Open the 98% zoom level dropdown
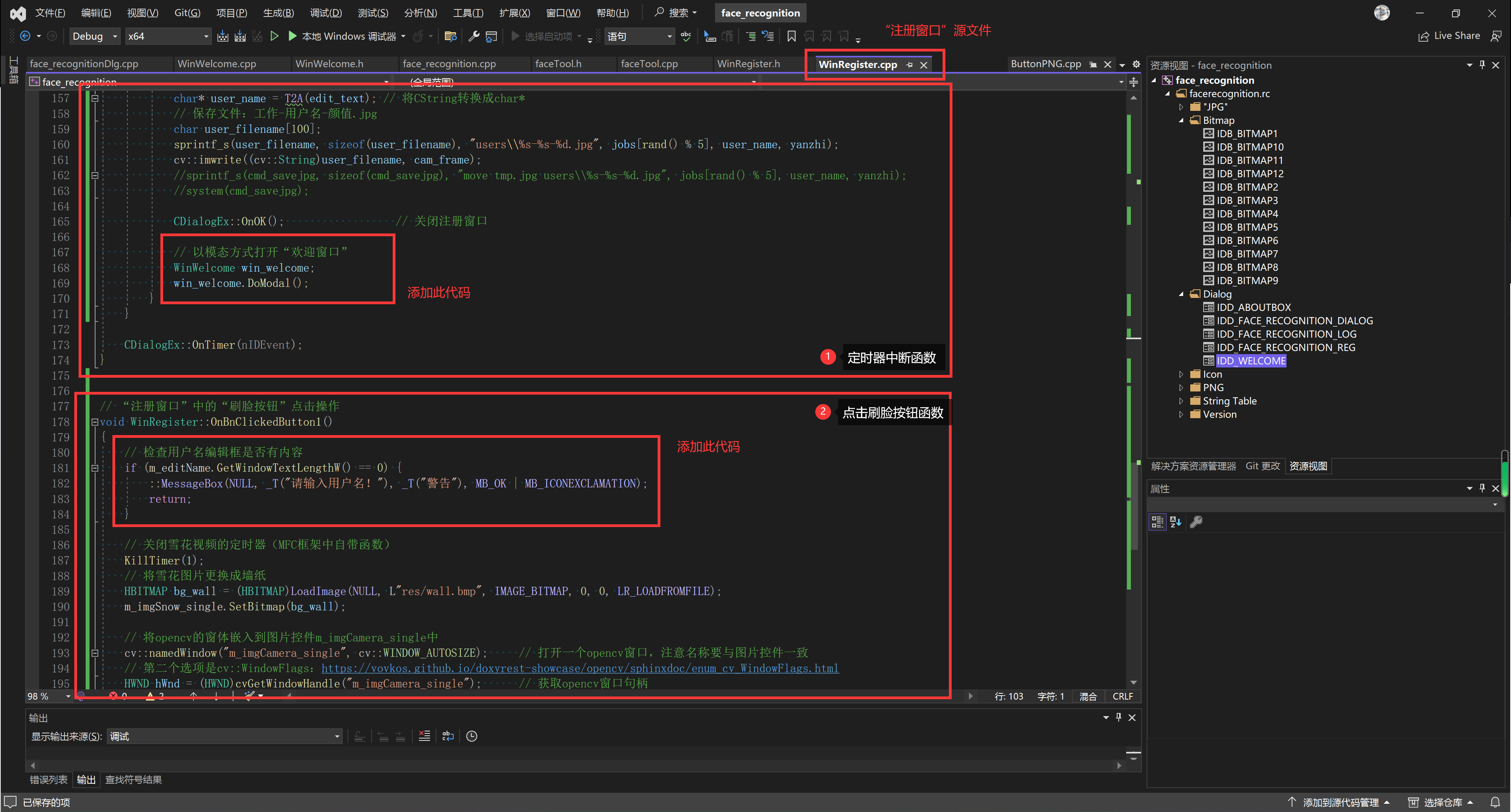The height and width of the screenshot is (812, 1511). [x=68, y=696]
